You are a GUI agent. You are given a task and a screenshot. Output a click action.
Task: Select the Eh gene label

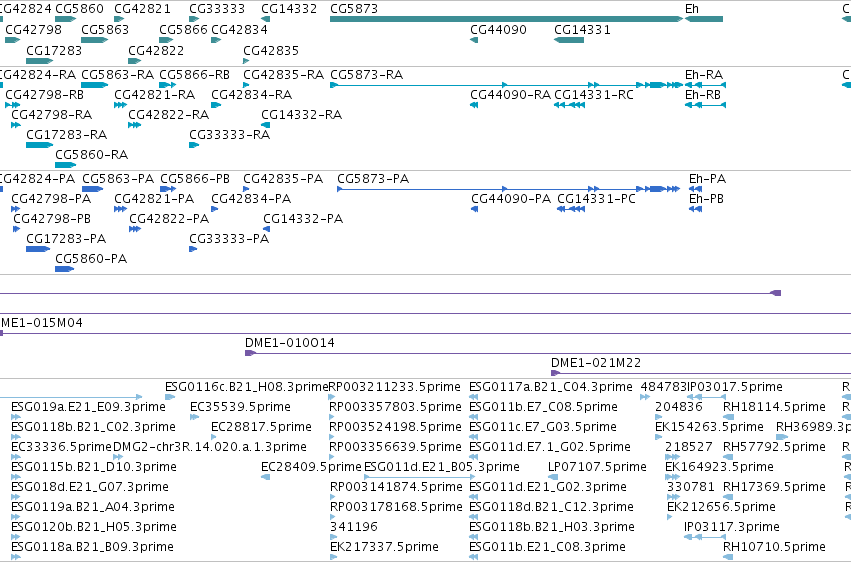pos(692,9)
